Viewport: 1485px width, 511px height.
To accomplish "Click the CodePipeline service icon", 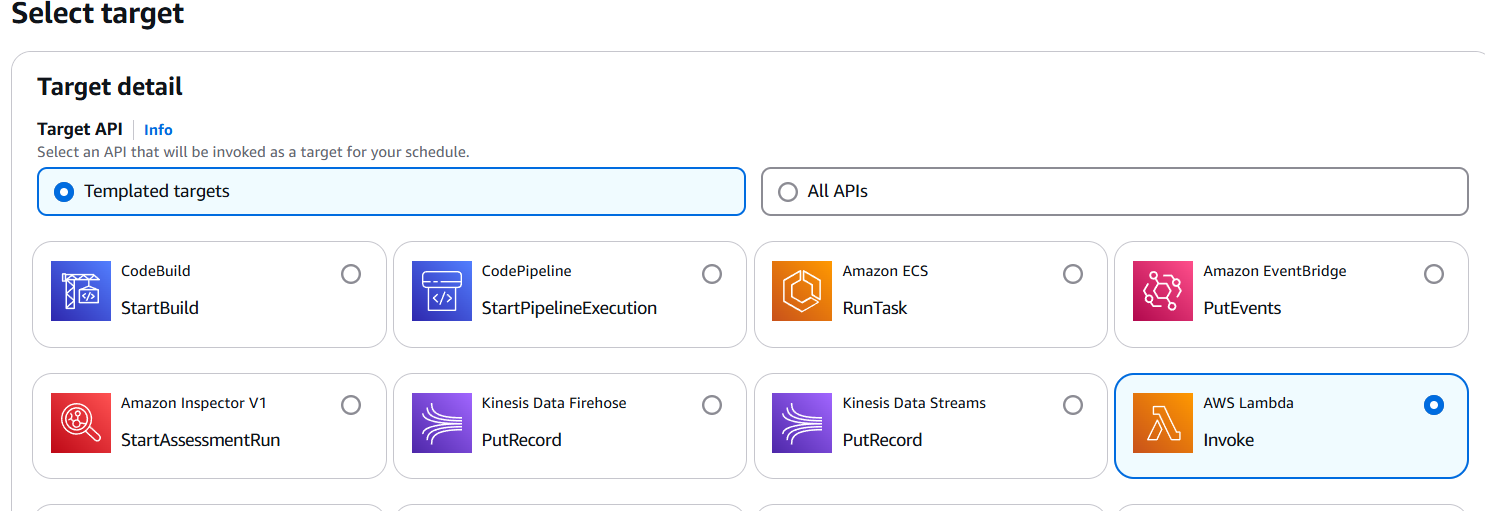I will 442,291.
